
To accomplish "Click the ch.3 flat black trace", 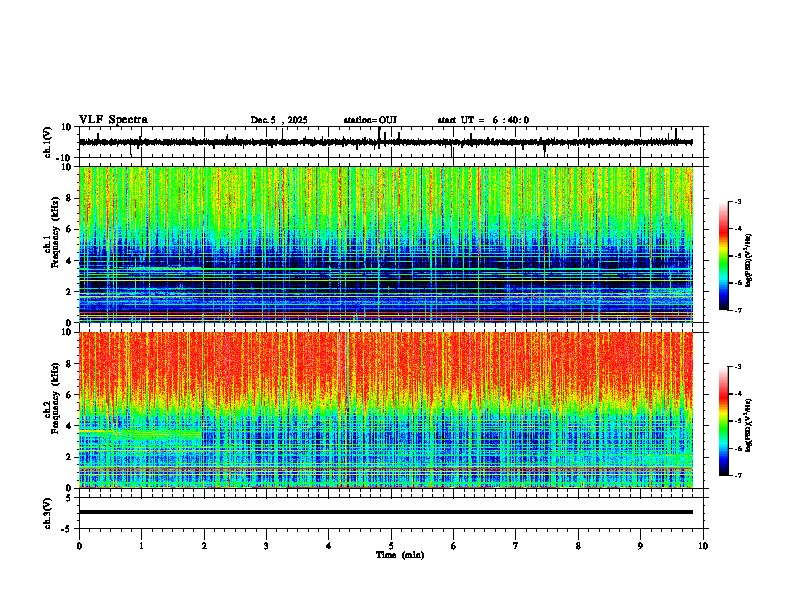I will [386, 512].
